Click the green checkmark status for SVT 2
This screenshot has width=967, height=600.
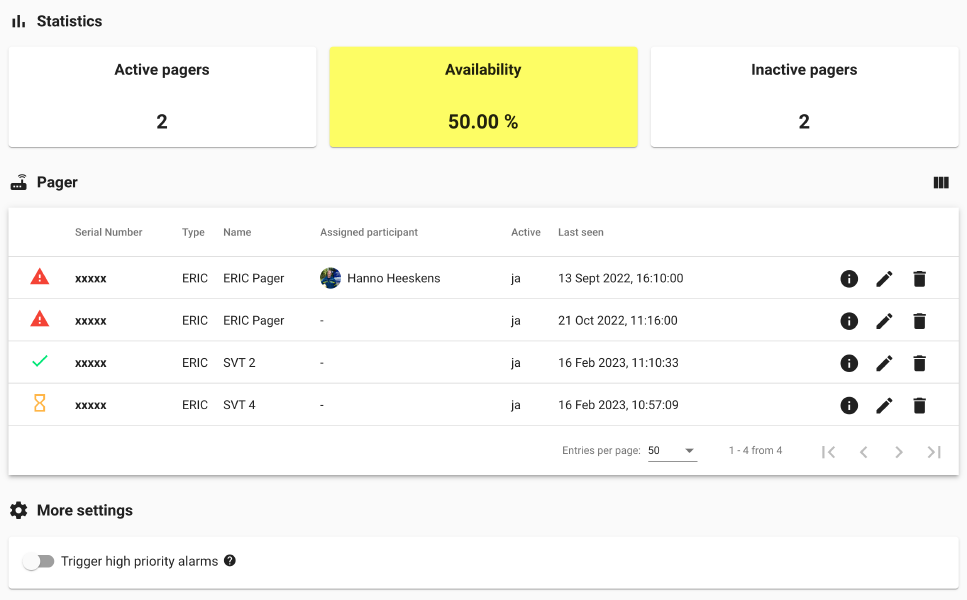pos(40,362)
